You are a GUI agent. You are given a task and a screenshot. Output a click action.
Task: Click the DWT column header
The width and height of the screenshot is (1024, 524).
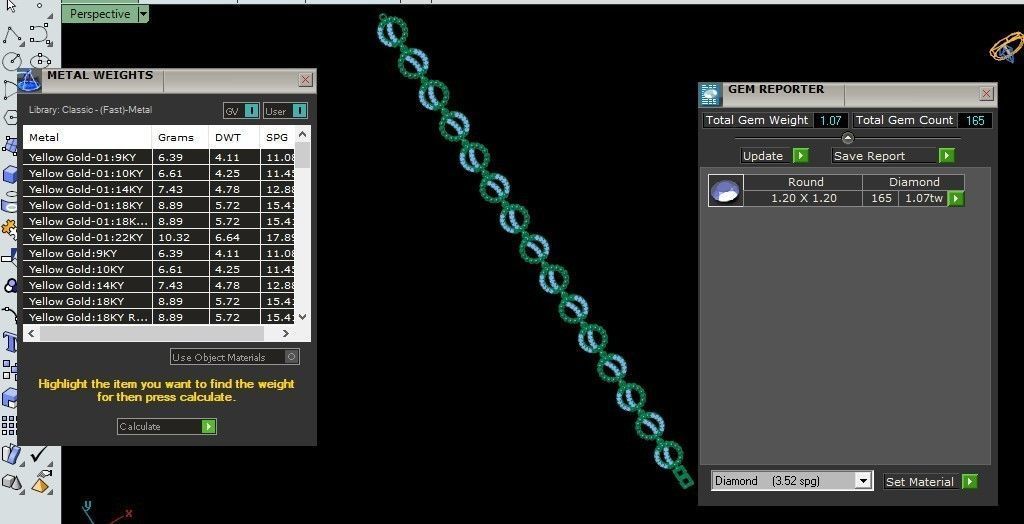[234, 137]
